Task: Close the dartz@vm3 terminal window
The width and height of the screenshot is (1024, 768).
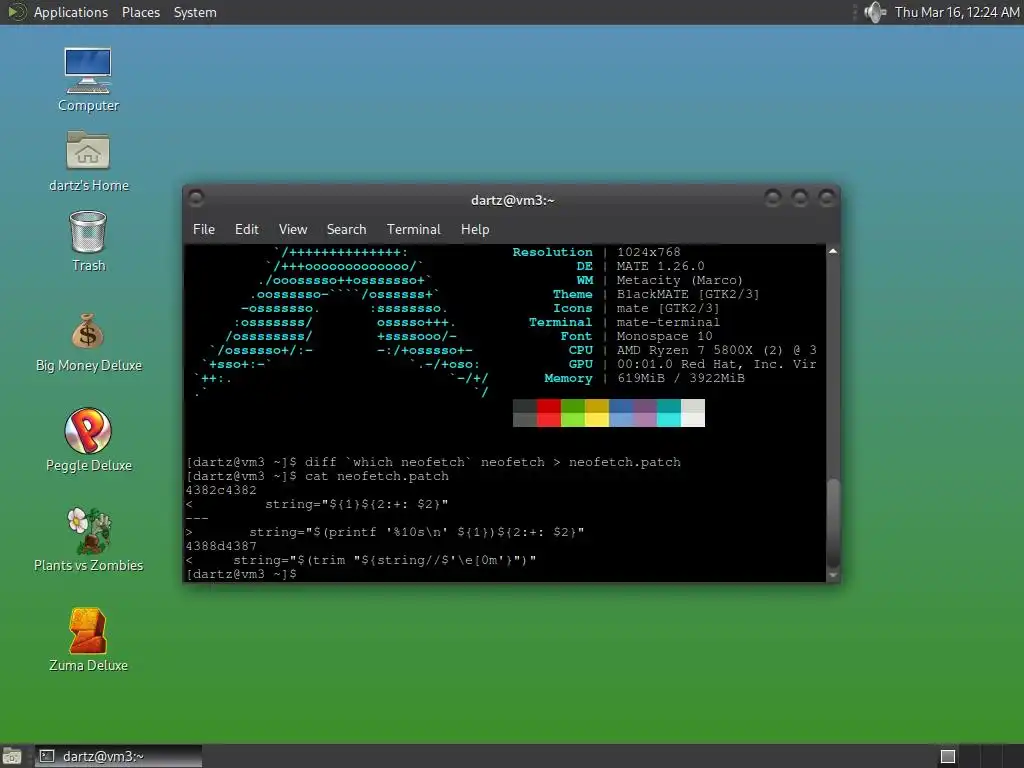Action: point(827,197)
